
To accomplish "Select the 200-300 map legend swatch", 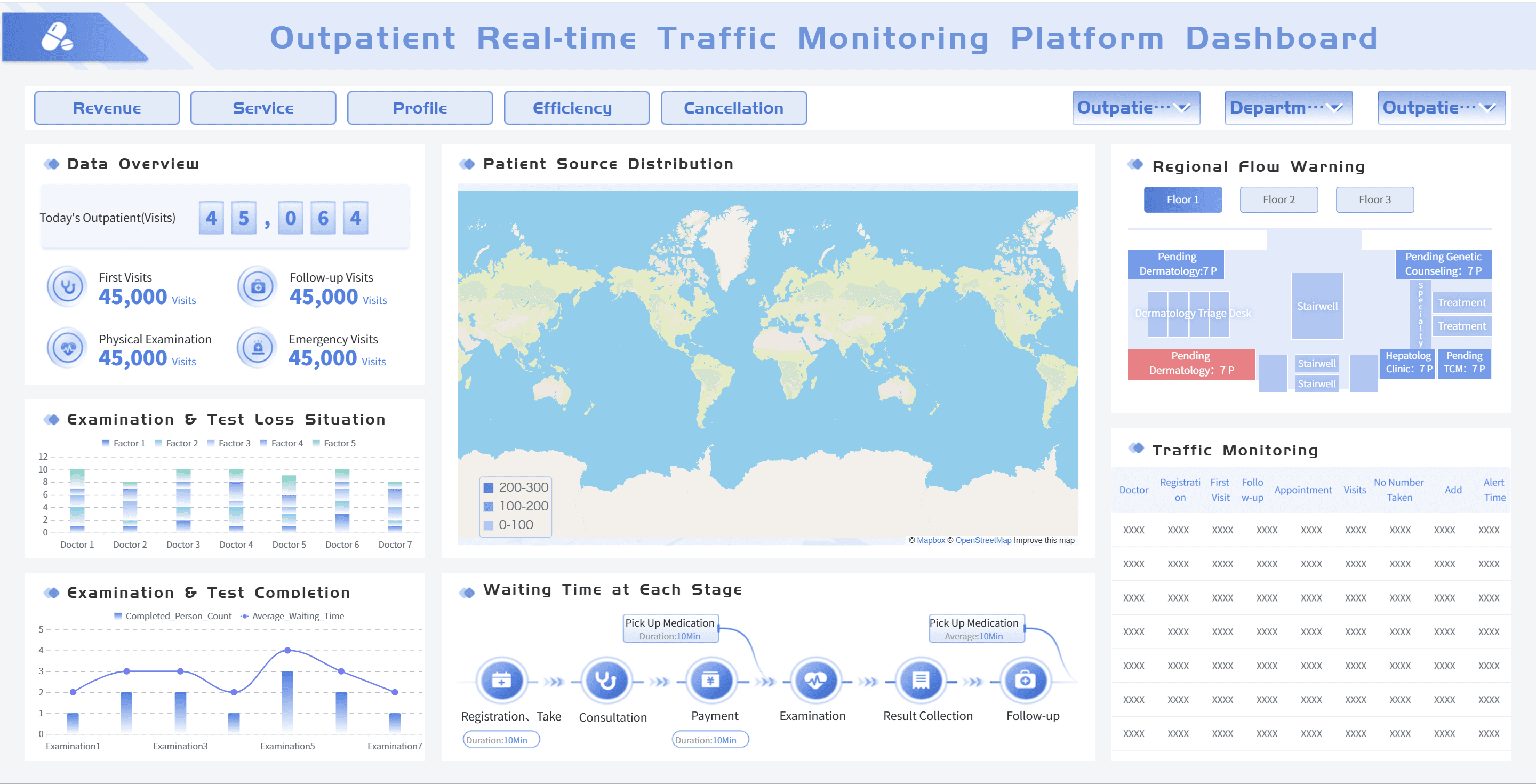I will [489, 487].
